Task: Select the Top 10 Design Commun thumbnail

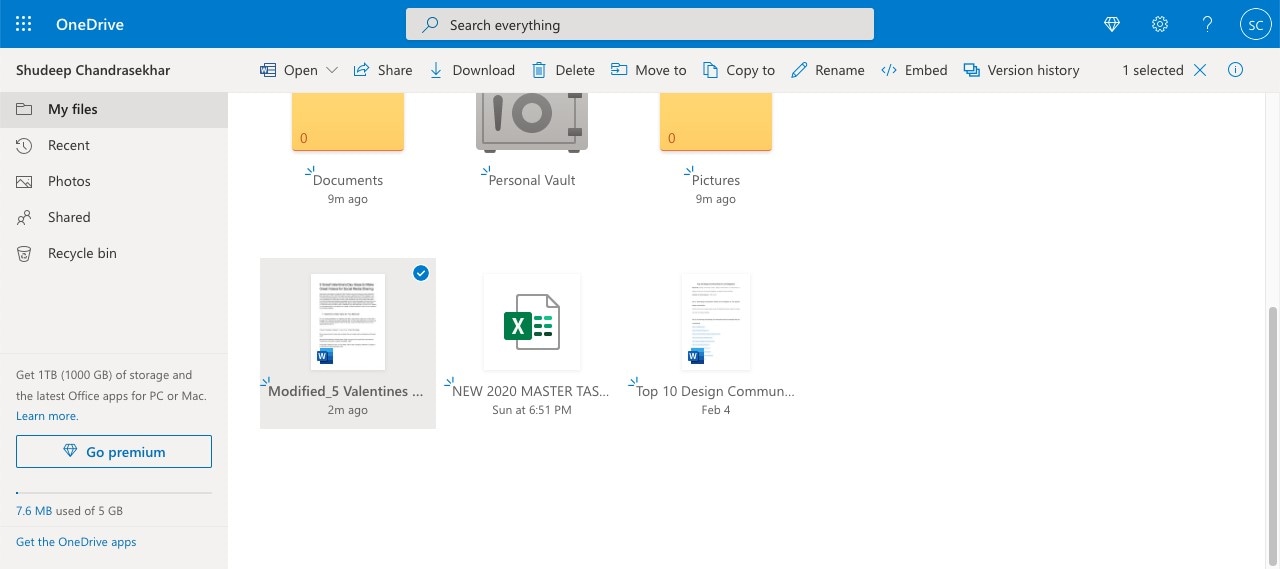Action: [x=716, y=321]
